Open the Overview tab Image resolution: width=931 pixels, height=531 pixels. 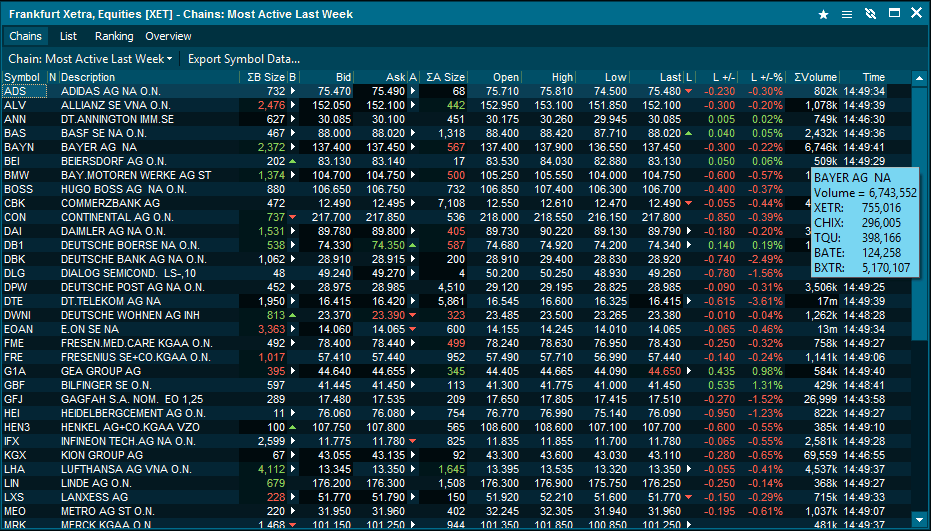click(168, 36)
